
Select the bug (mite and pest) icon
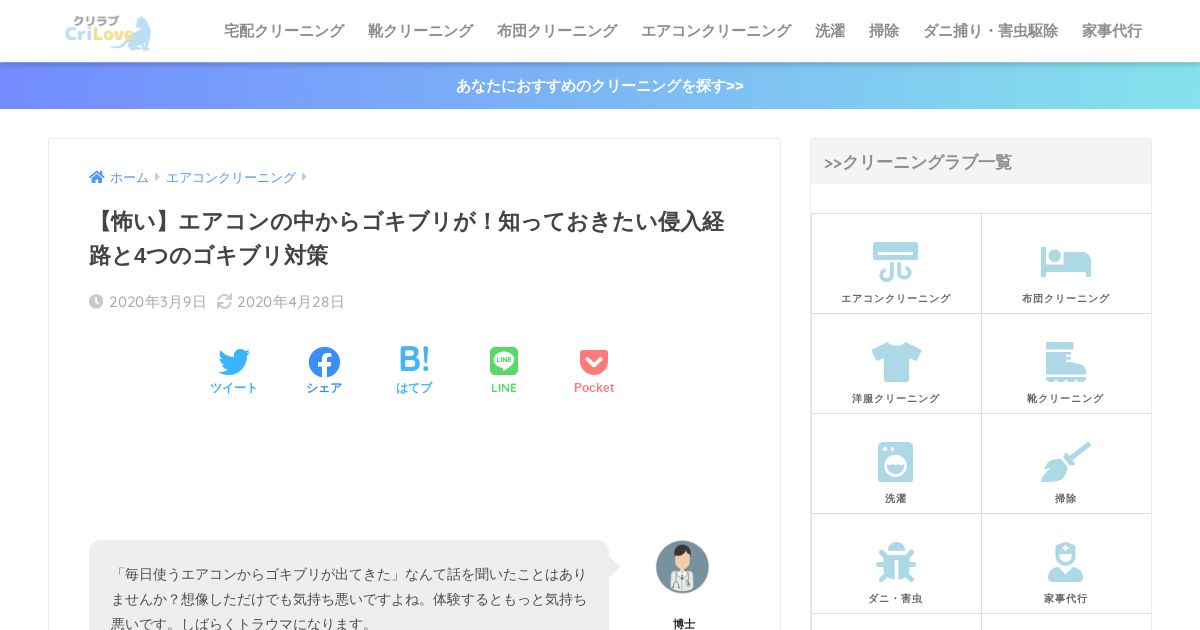click(895, 562)
